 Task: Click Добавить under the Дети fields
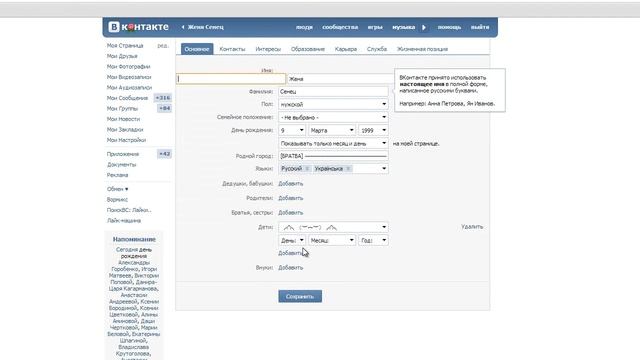(290, 253)
